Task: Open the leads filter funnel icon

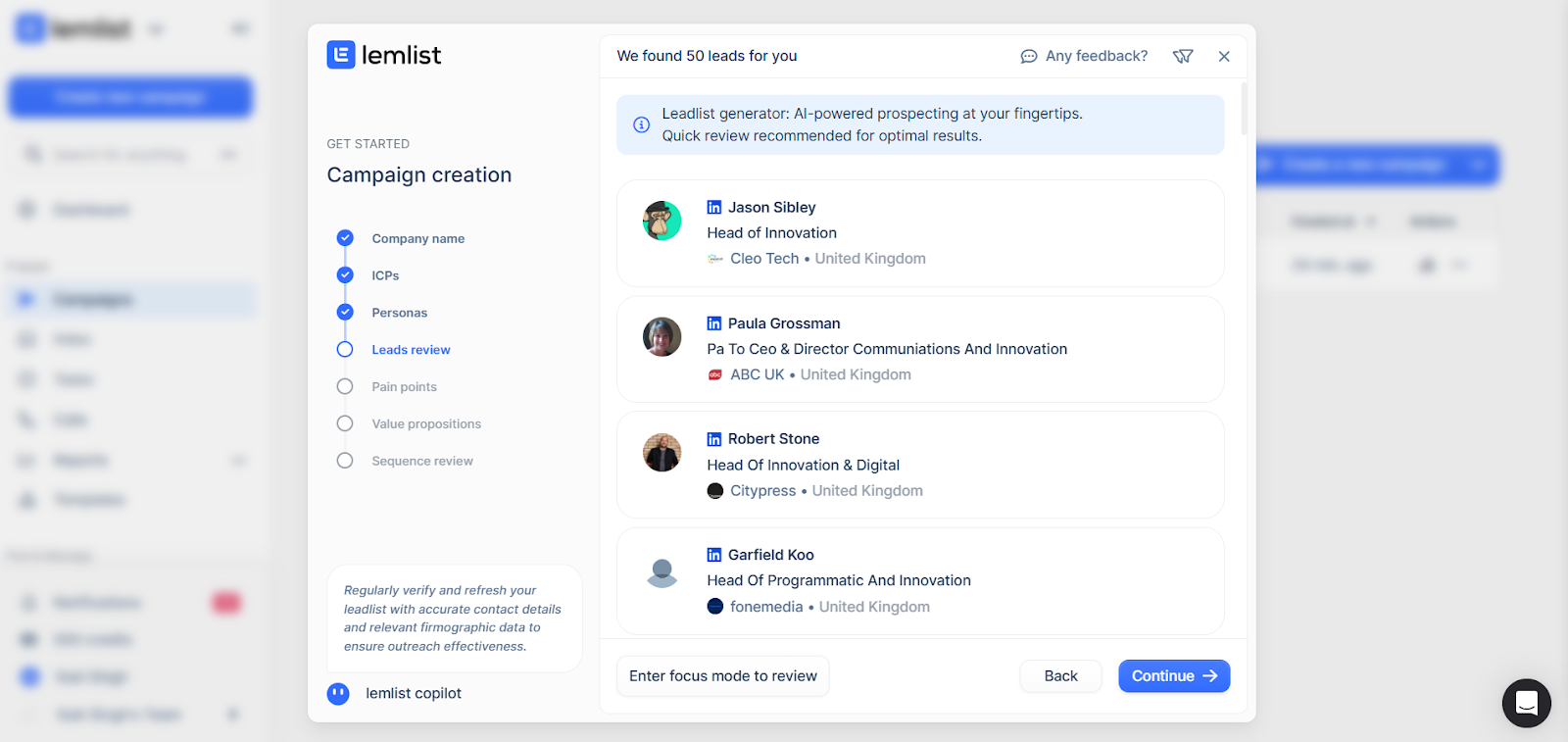Action: (x=1183, y=57)
